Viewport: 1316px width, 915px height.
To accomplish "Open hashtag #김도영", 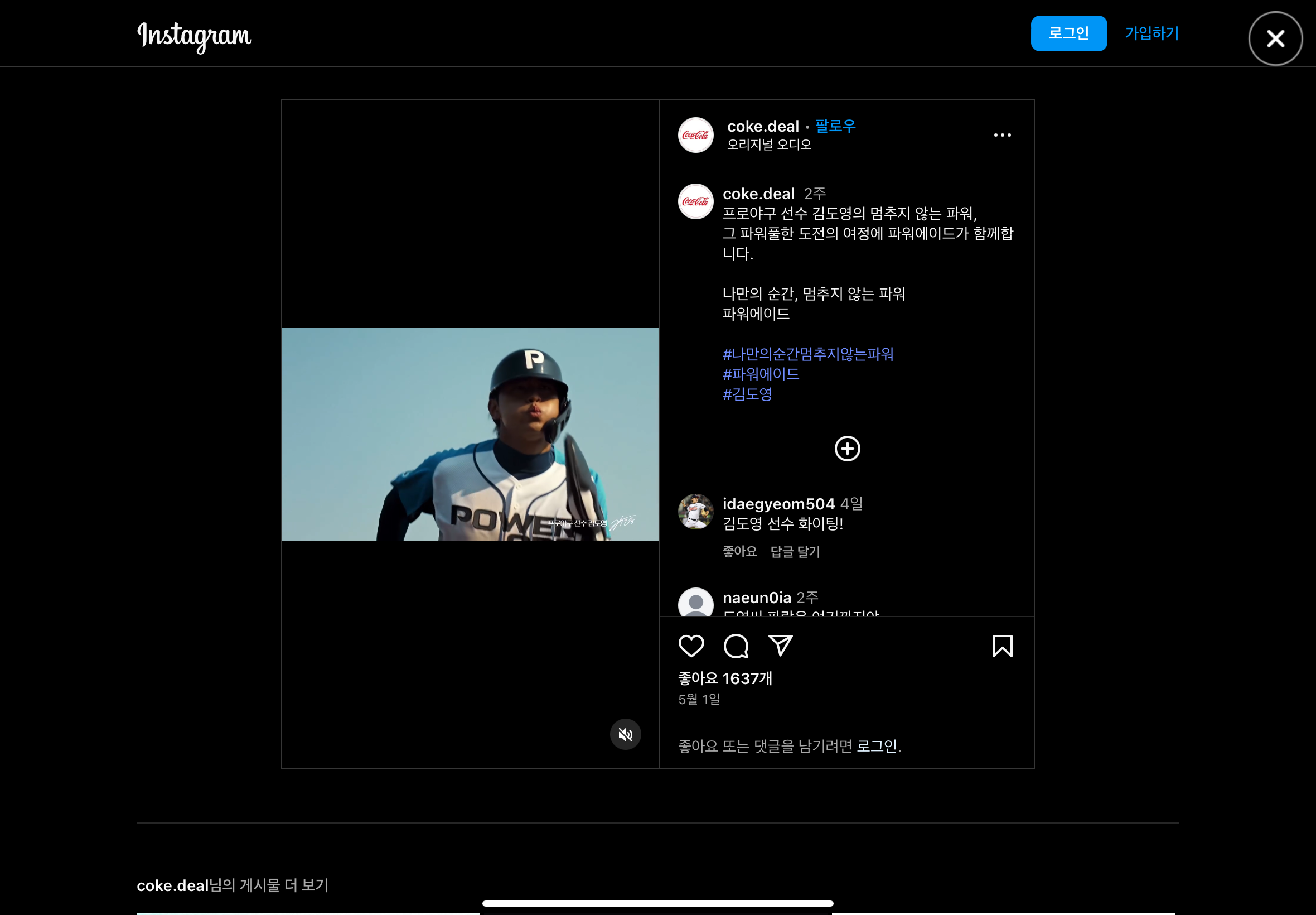I will point(747,394).
